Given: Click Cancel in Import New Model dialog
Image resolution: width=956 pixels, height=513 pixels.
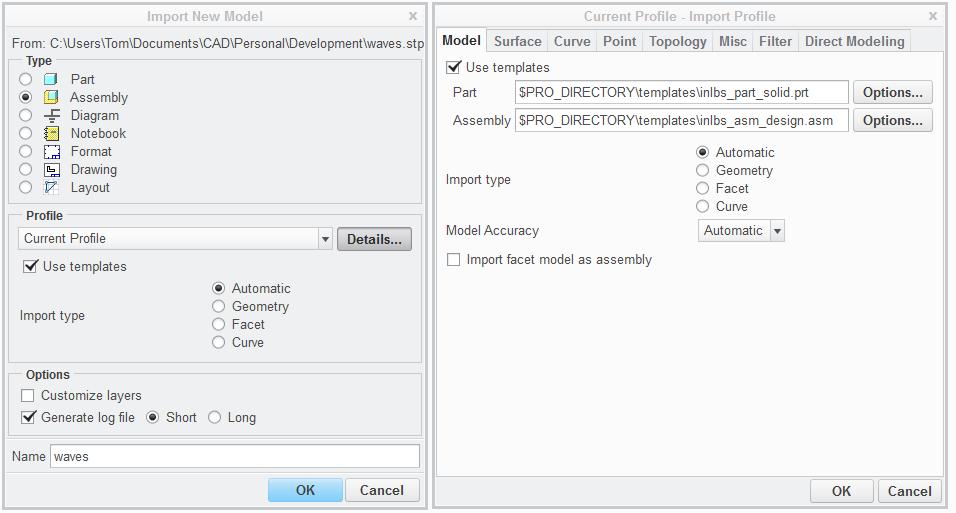Looking at the screenshot, I should click(382, 490).
